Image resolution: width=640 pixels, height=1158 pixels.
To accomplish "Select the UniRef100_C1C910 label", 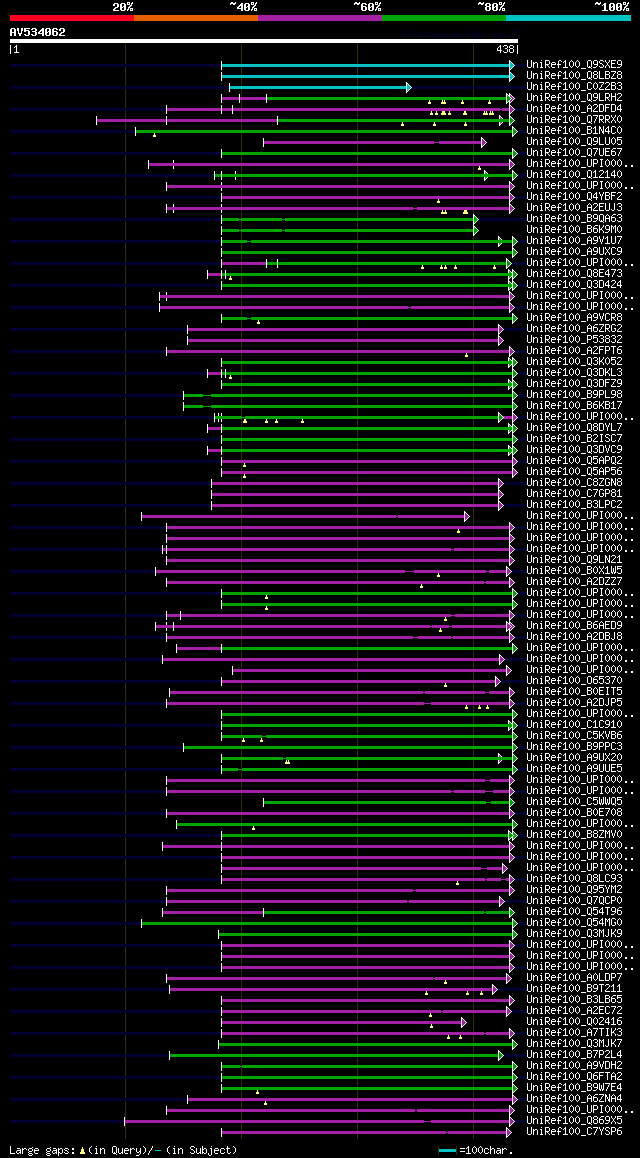I will tap(574, 725).
